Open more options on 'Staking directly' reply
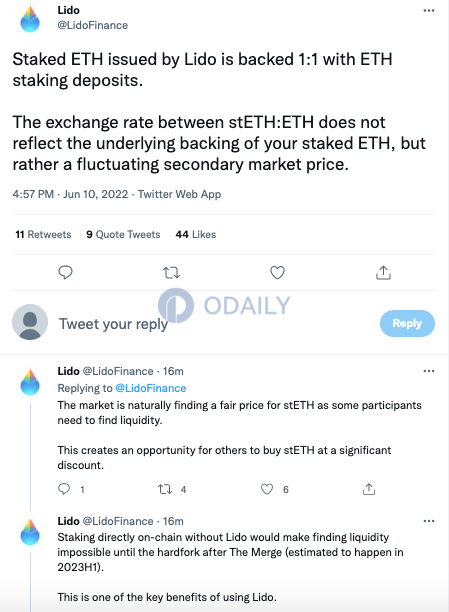This screenshot has height=612, width=449. [429, 521]
